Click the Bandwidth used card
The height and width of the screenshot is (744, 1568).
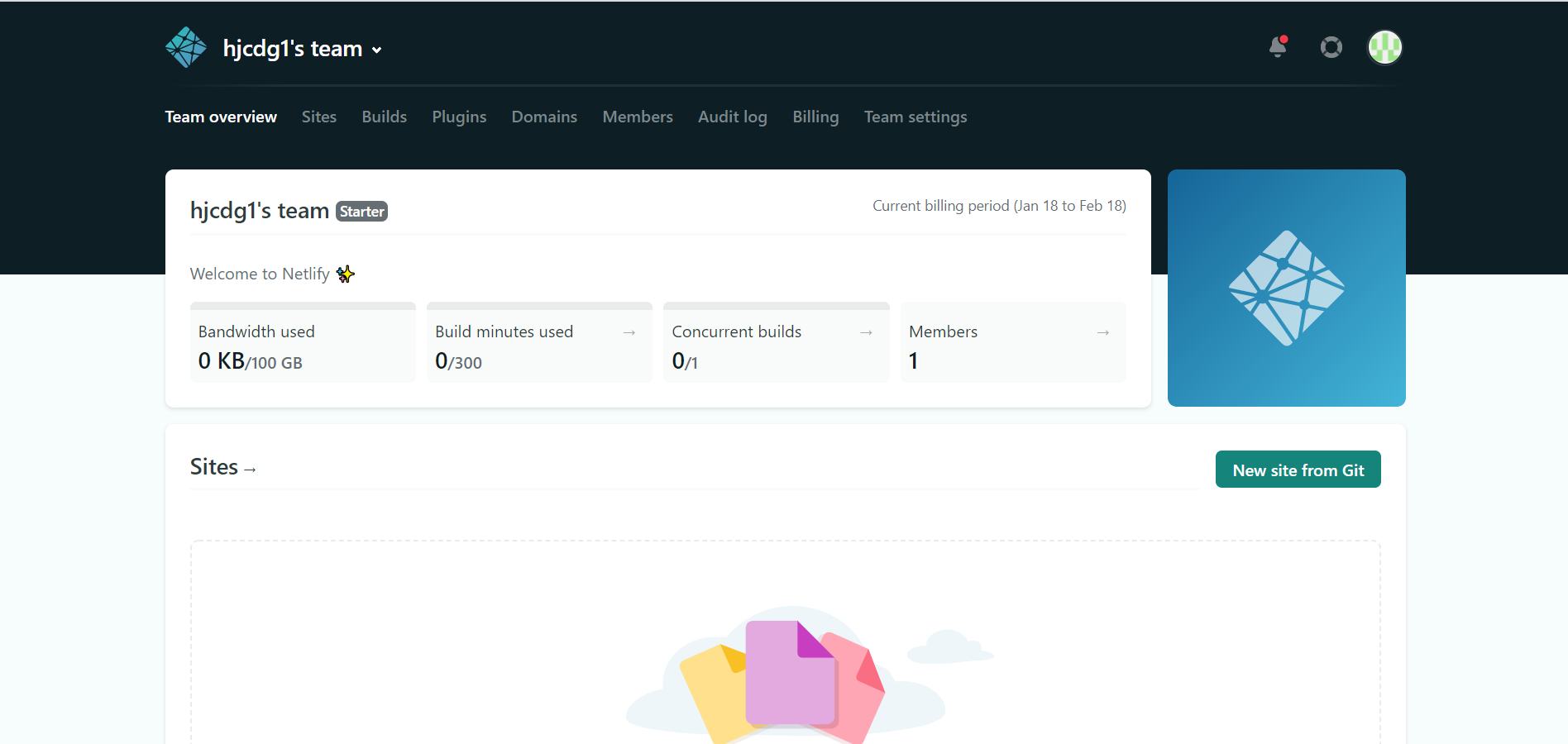pyautogui.click(x=303, y=342)
